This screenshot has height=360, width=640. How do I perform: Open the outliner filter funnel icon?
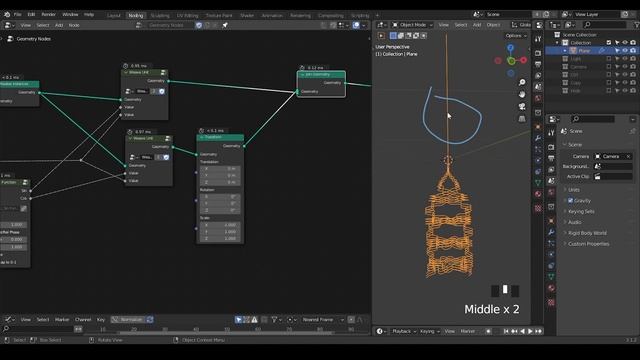click(x=636, y=25)
